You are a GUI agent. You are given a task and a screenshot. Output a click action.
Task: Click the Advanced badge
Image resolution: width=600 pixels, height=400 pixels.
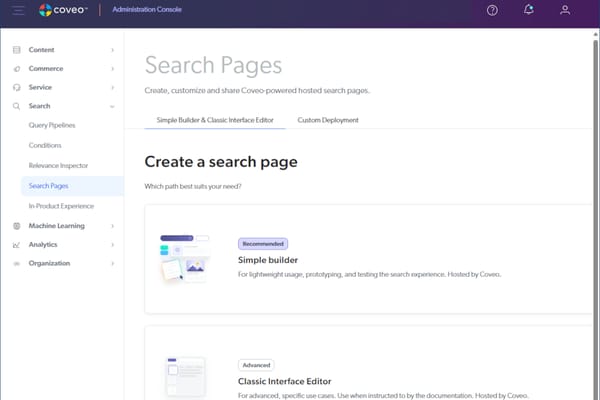pos(256,365)
